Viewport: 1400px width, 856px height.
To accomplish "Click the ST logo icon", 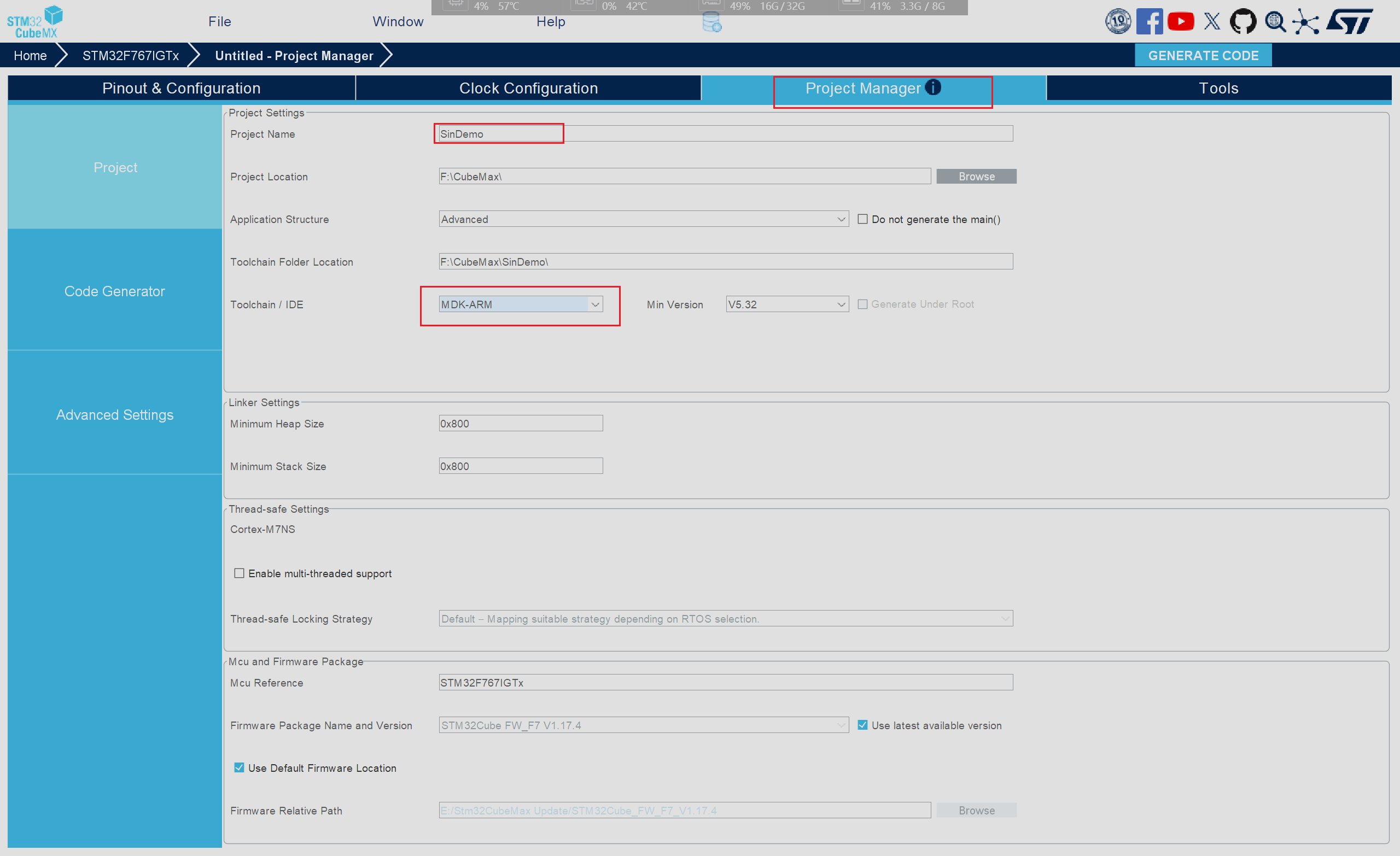I will click(x=1350, y=21).
